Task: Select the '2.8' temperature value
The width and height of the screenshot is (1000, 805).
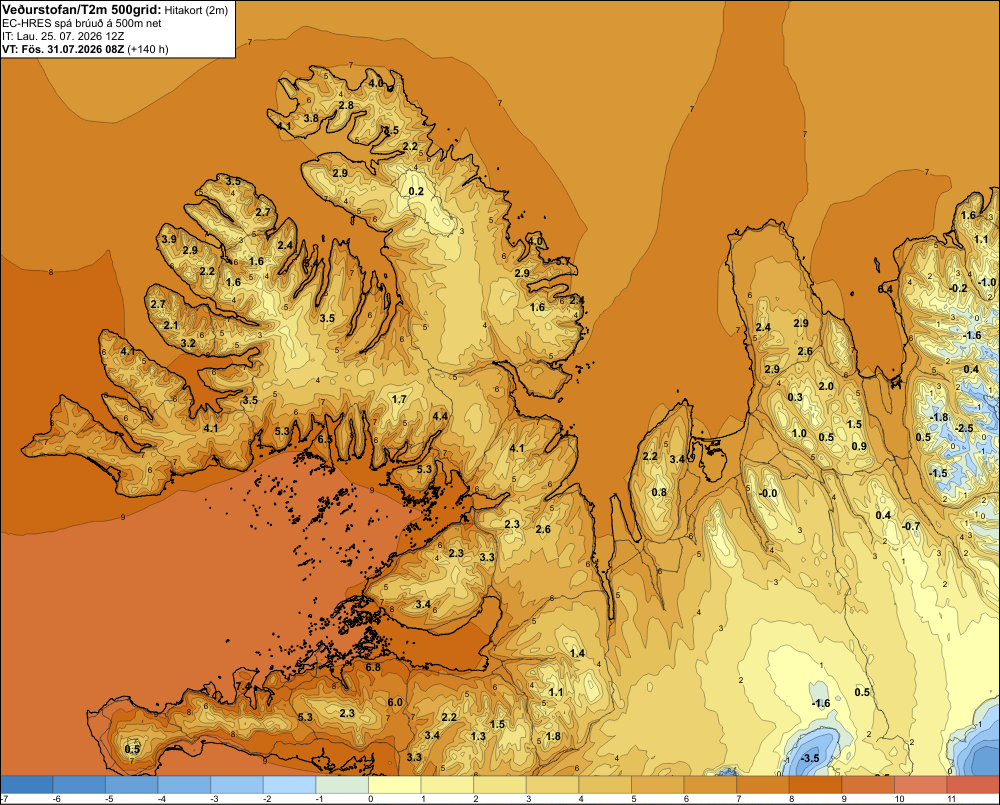Action: (346, 105)
